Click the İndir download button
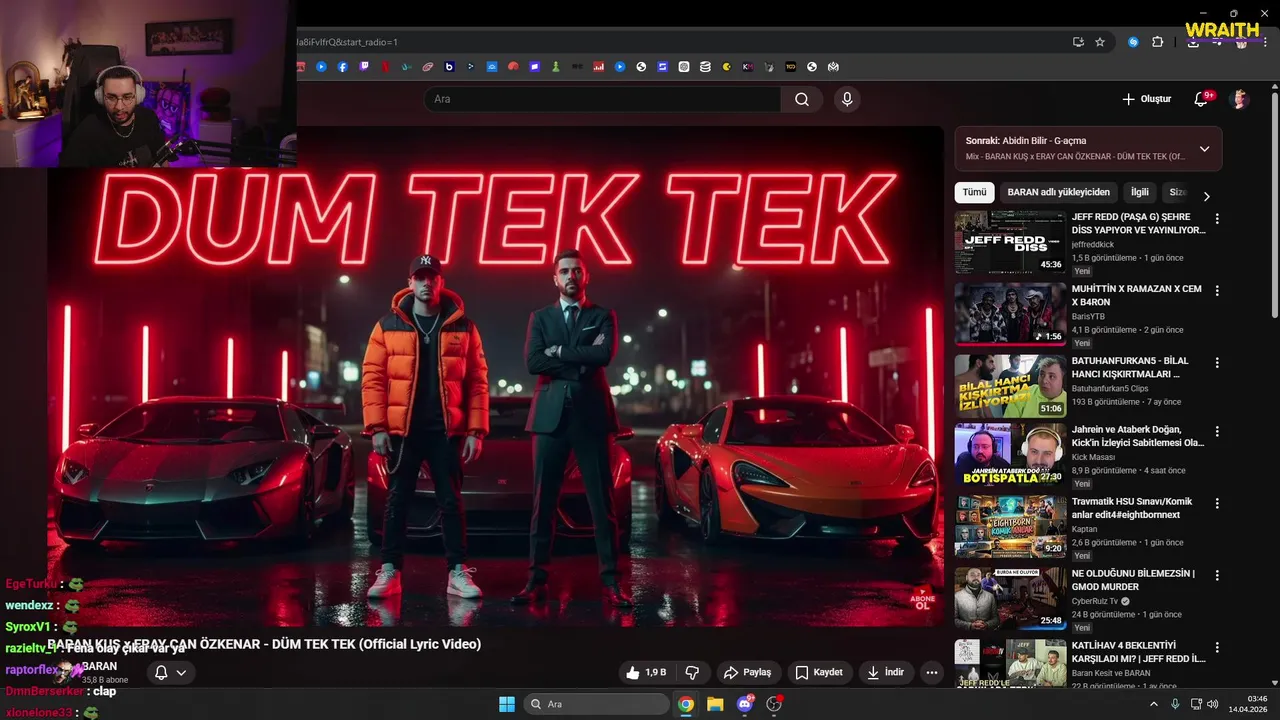The height and width of the screenshot is (720, 1280). [886, 673]
